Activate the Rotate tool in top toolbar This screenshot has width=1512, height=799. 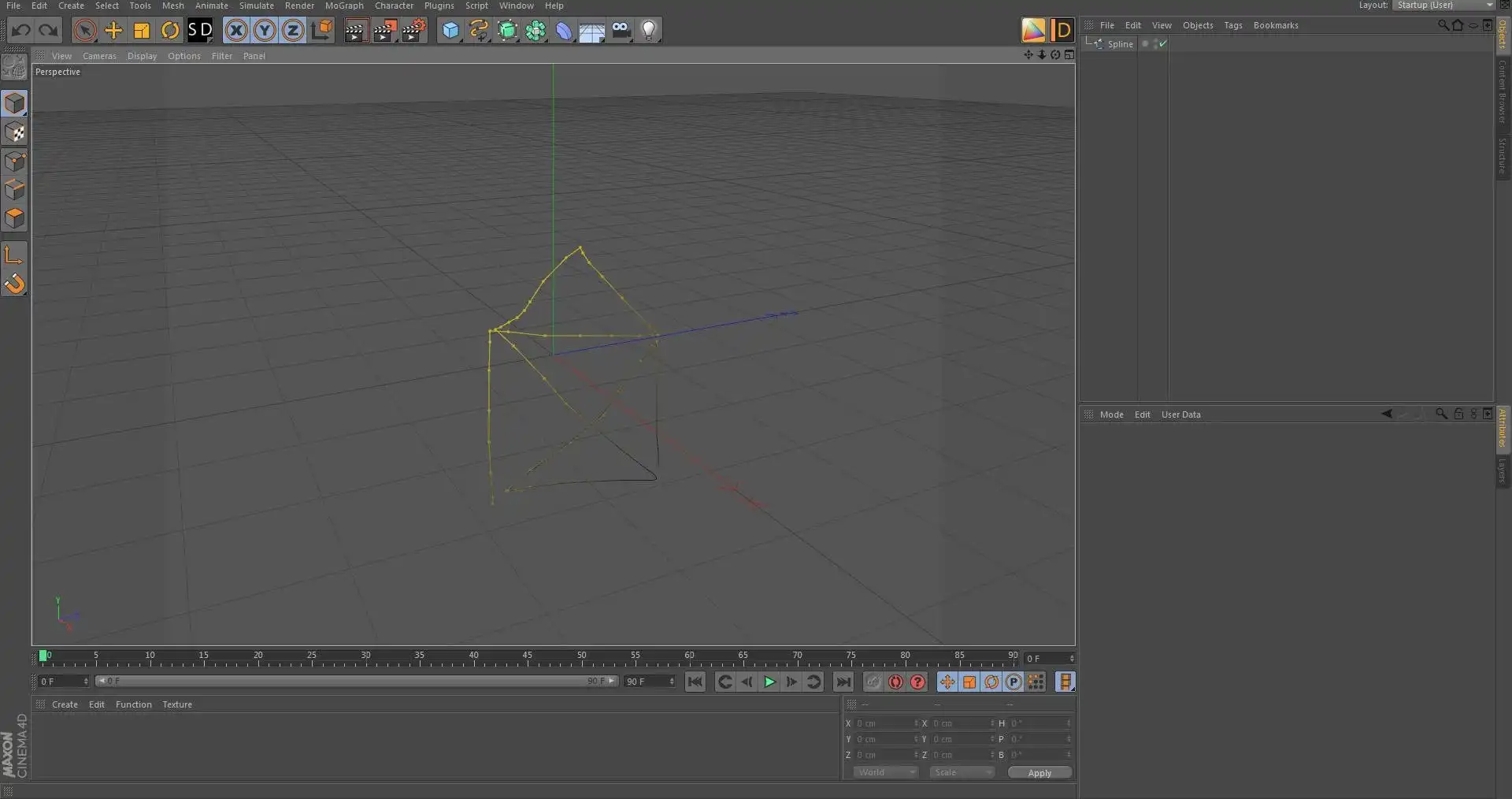170,31
